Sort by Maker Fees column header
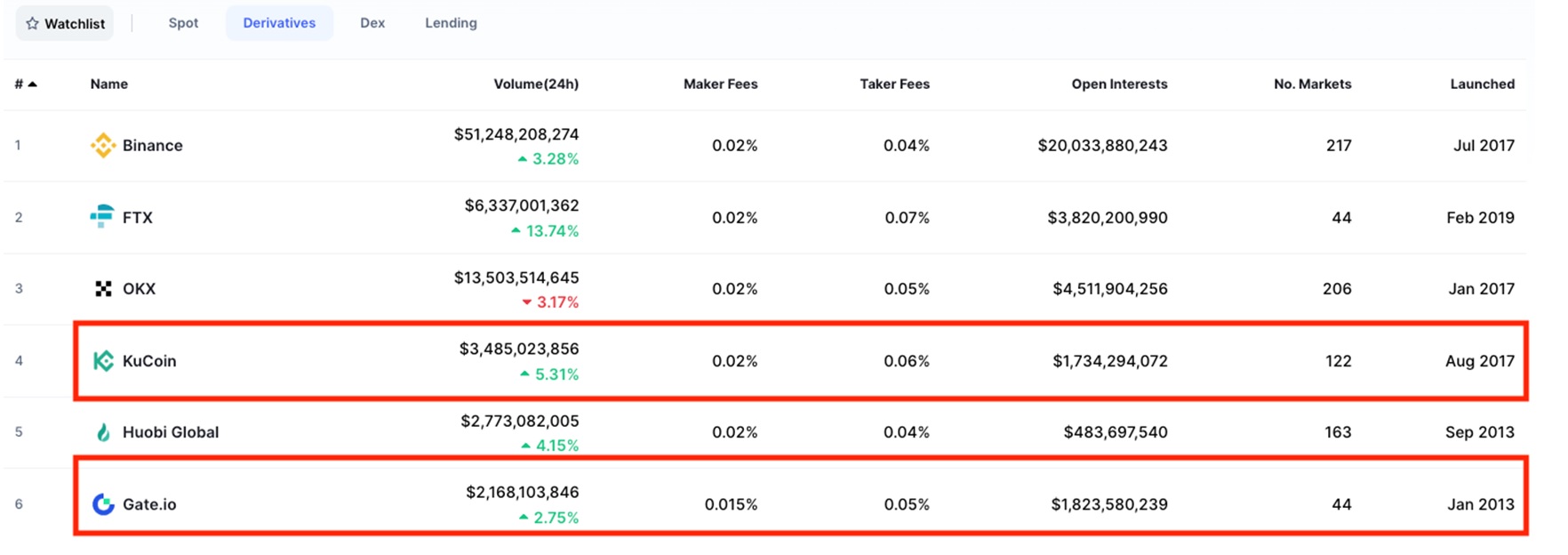The image size is (1568, 555). (721, 84)
